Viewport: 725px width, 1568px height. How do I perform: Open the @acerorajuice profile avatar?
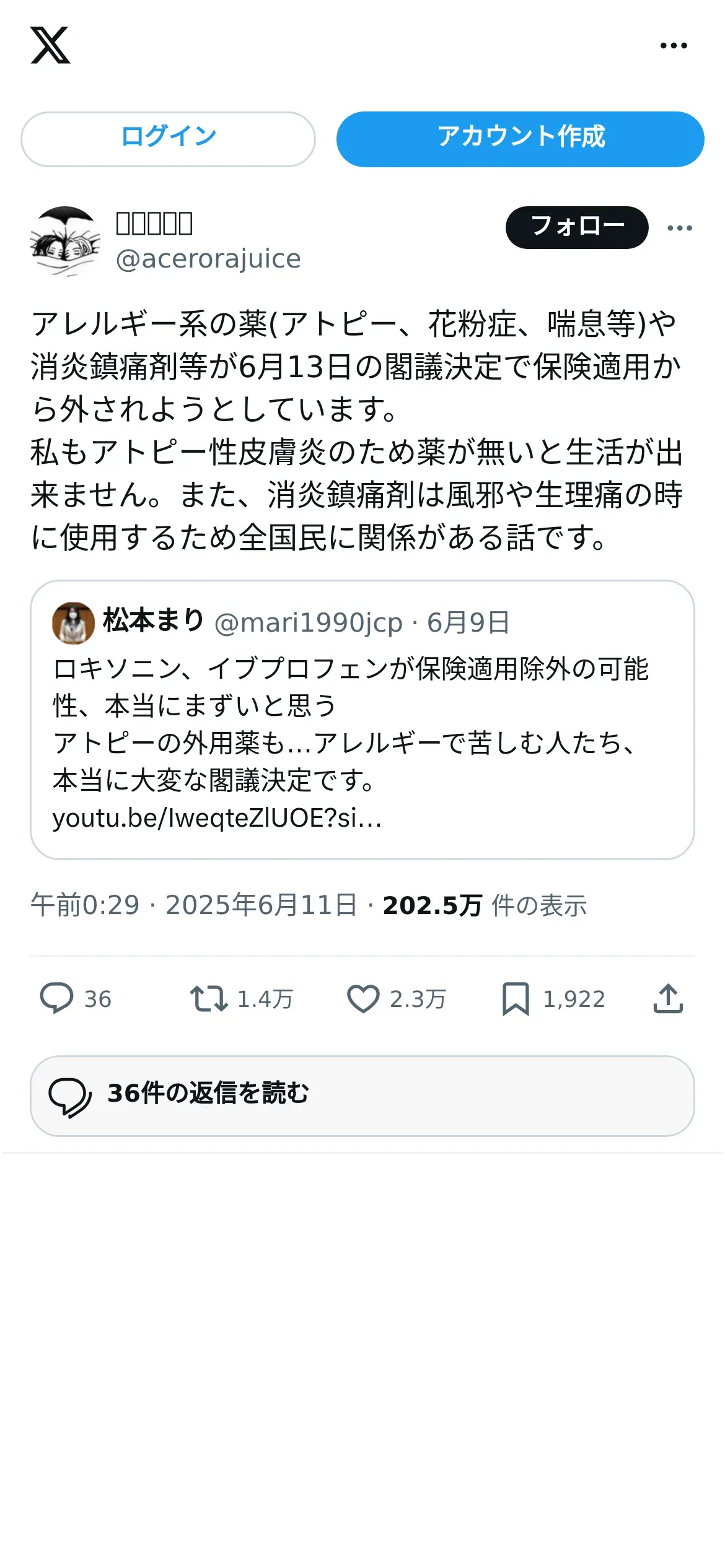tap(65, 241)
